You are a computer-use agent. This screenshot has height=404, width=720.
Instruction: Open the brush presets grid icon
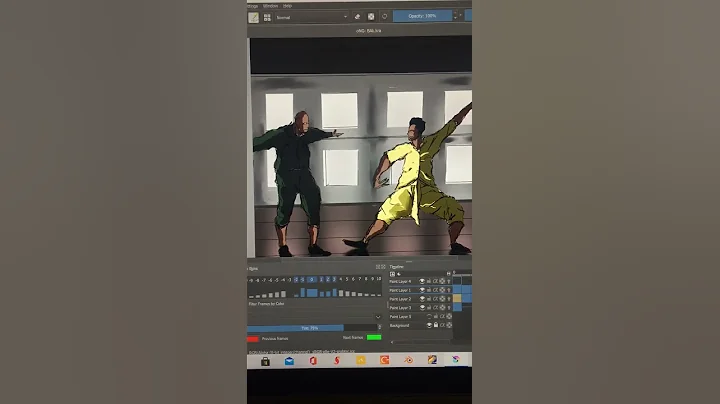coord(267,17)
